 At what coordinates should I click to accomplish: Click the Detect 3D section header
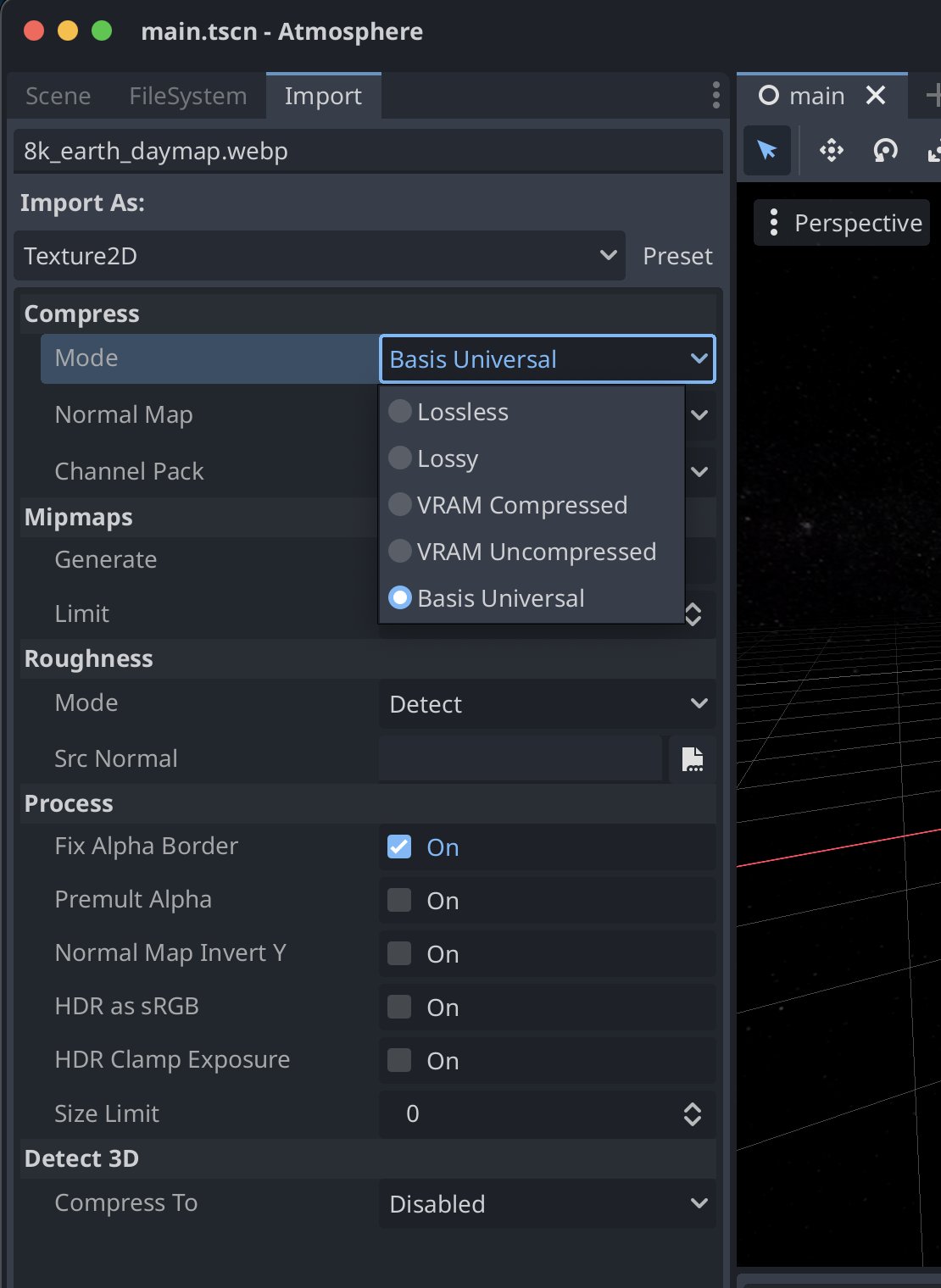point(368,1158)
